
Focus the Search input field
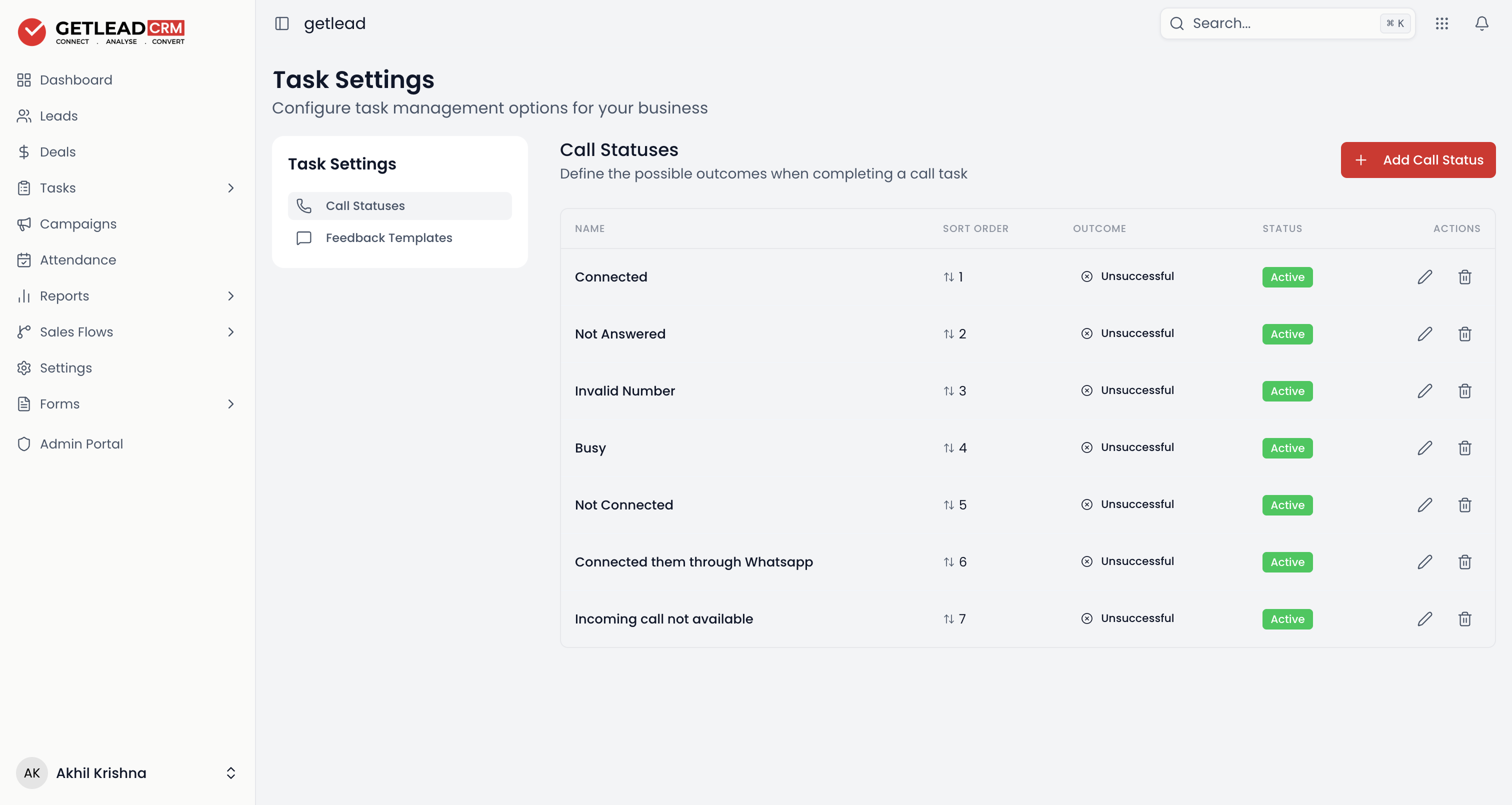coord(1286,23)
